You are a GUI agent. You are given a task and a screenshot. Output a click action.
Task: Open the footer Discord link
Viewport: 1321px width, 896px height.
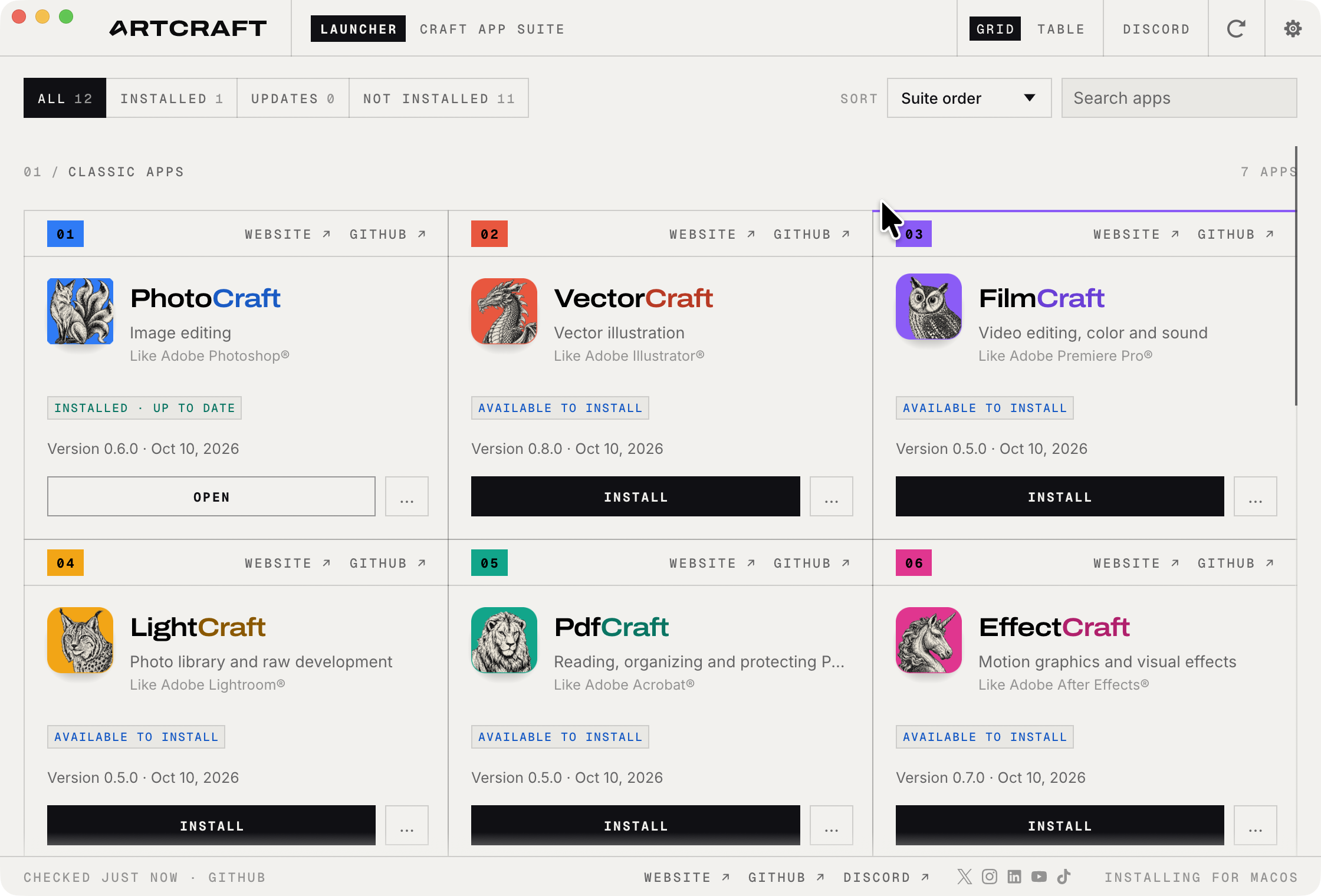[x=886, y=877]
